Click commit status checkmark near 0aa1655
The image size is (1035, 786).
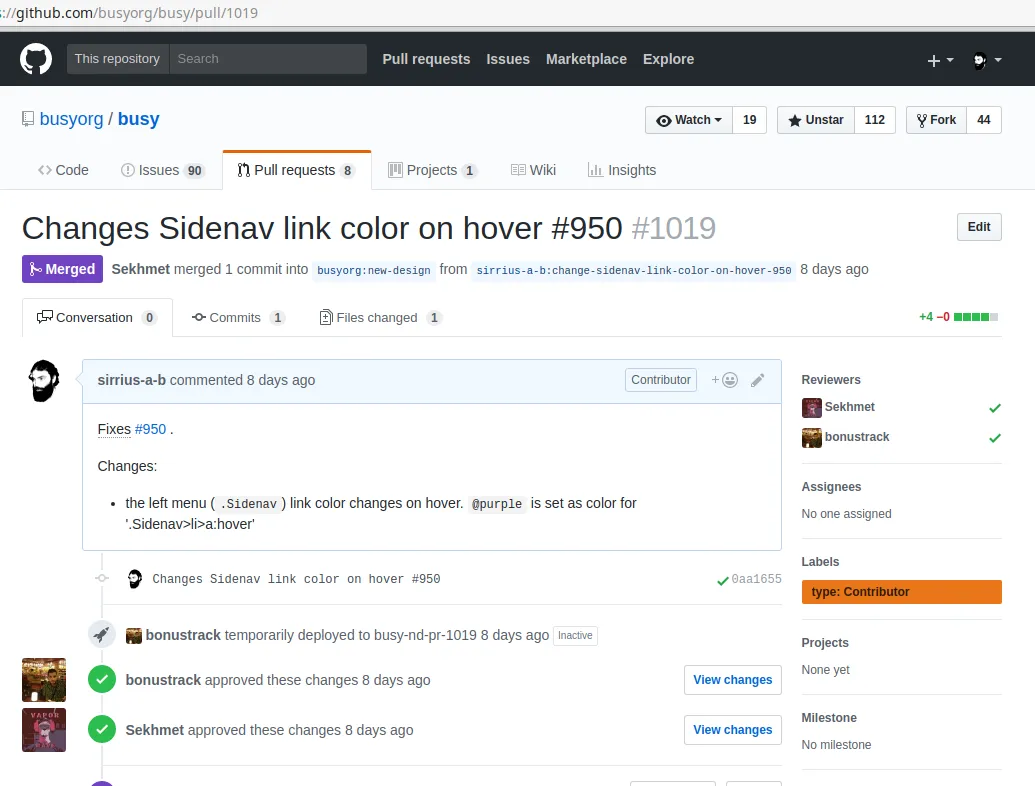coord(723,581)
